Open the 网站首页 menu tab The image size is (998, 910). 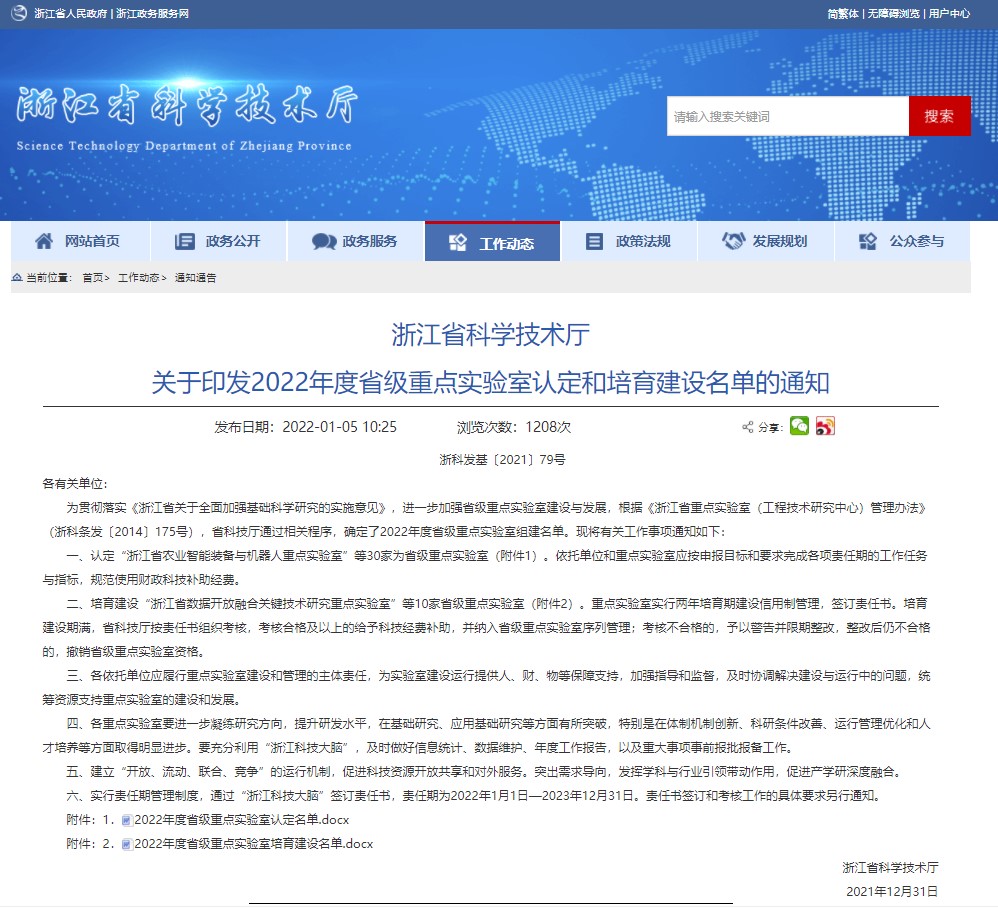point(81,241)
